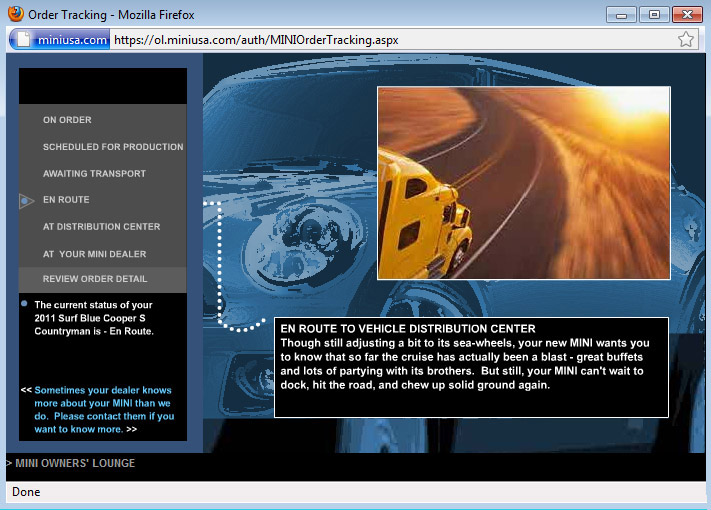Select AT YOUR MINI DEALER status
The height and width of the screenshot is (510, 711).
(x=95, y=254)
